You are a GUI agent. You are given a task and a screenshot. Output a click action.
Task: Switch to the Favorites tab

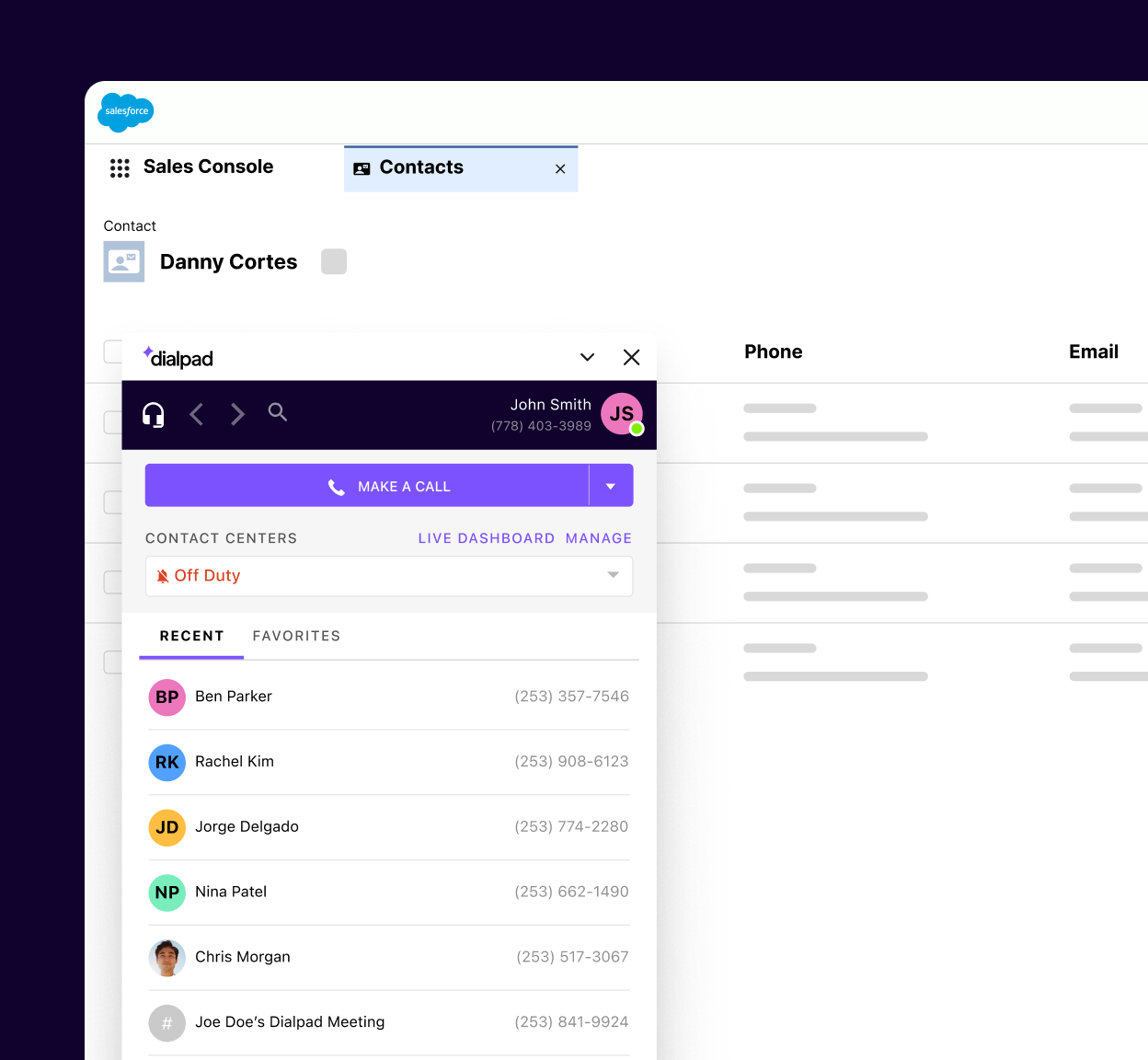[296, 636]
